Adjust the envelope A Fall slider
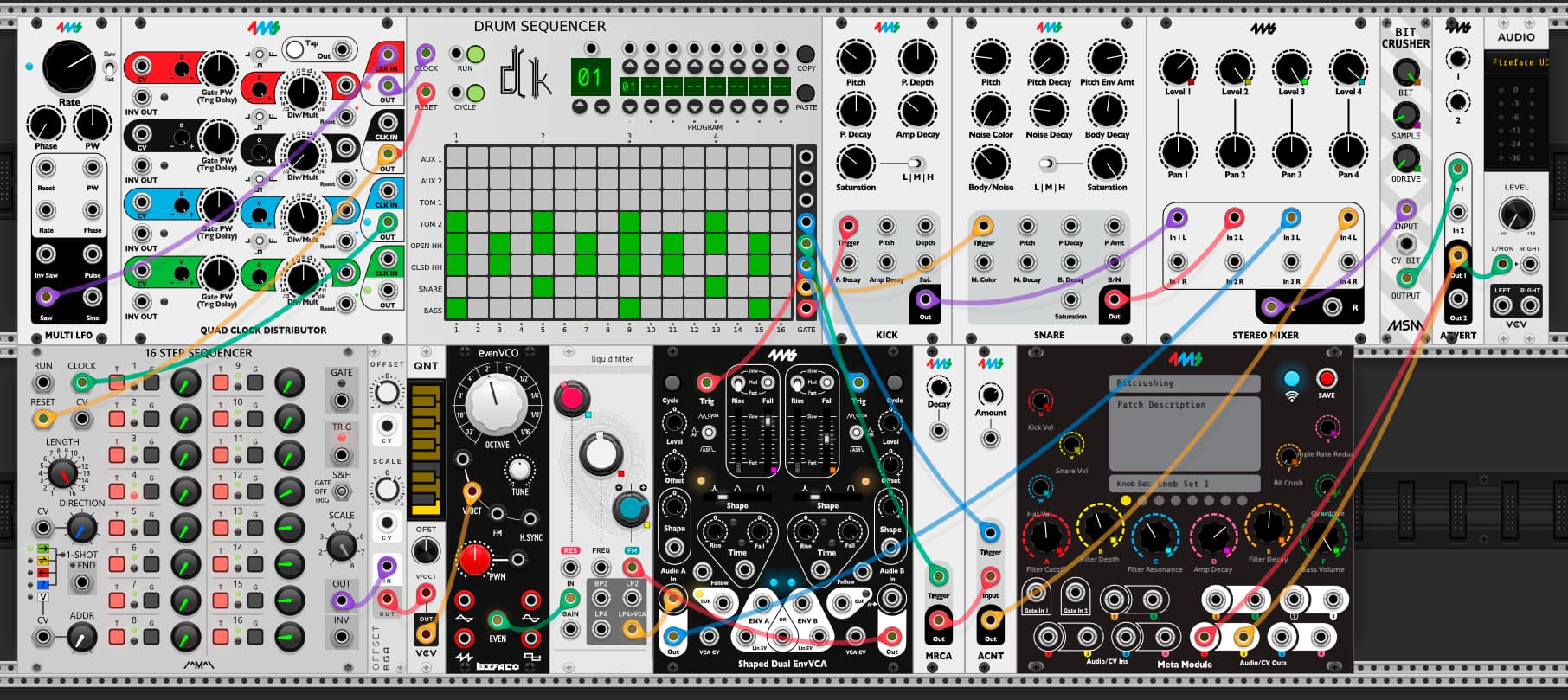Screen dimensions: 1568x700 [x=768, y=441]
